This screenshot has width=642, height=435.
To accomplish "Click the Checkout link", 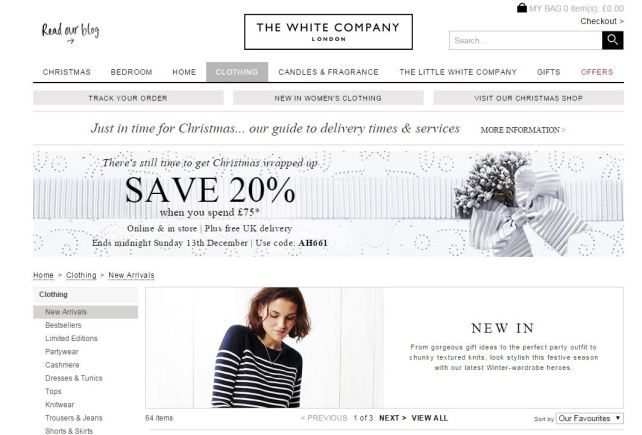I will 602,21.
